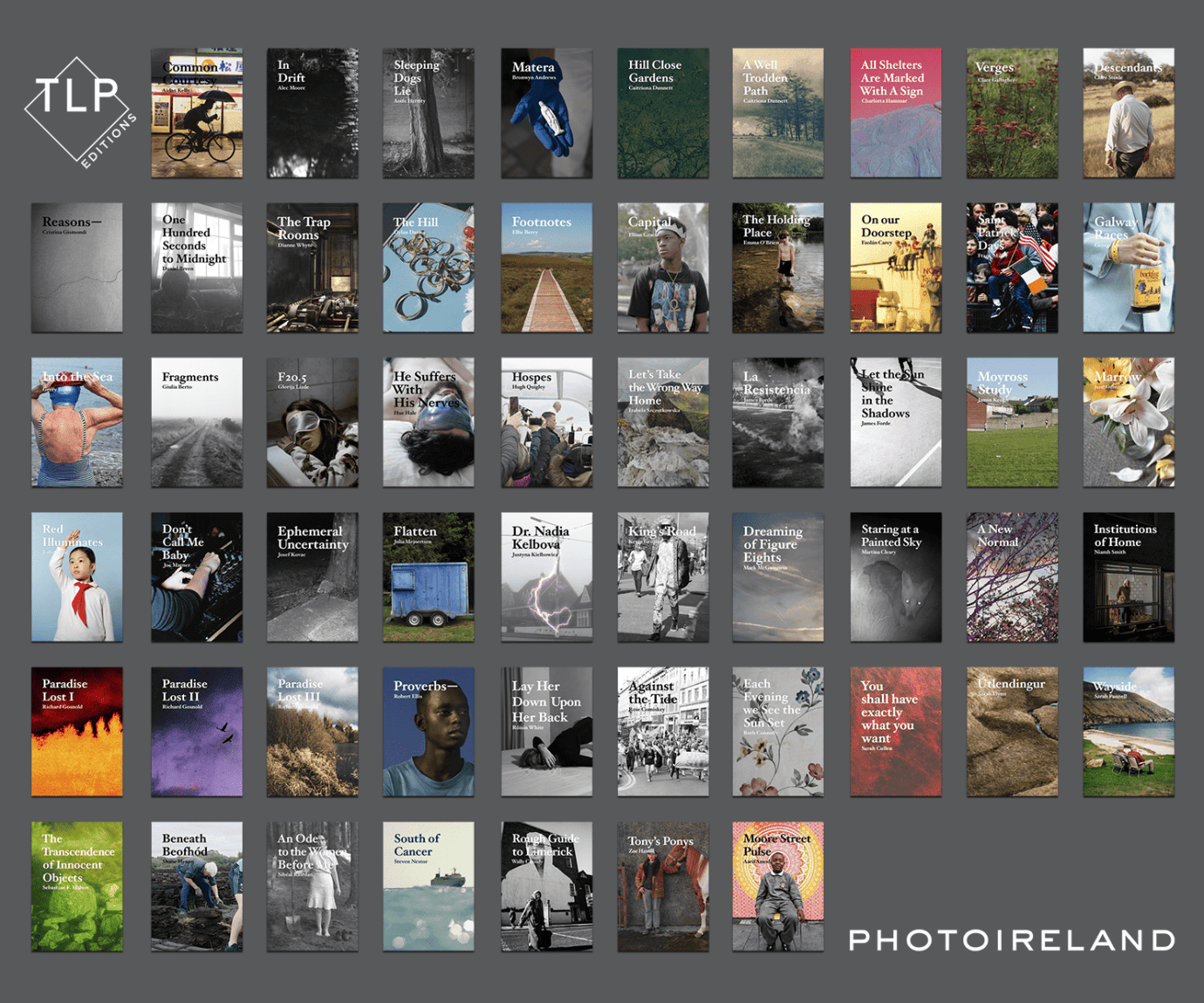The width and height of the screenshot is (1204, 1003).
Task: Click the PHOTOIRELAND wordmark
Action: 1010,942
